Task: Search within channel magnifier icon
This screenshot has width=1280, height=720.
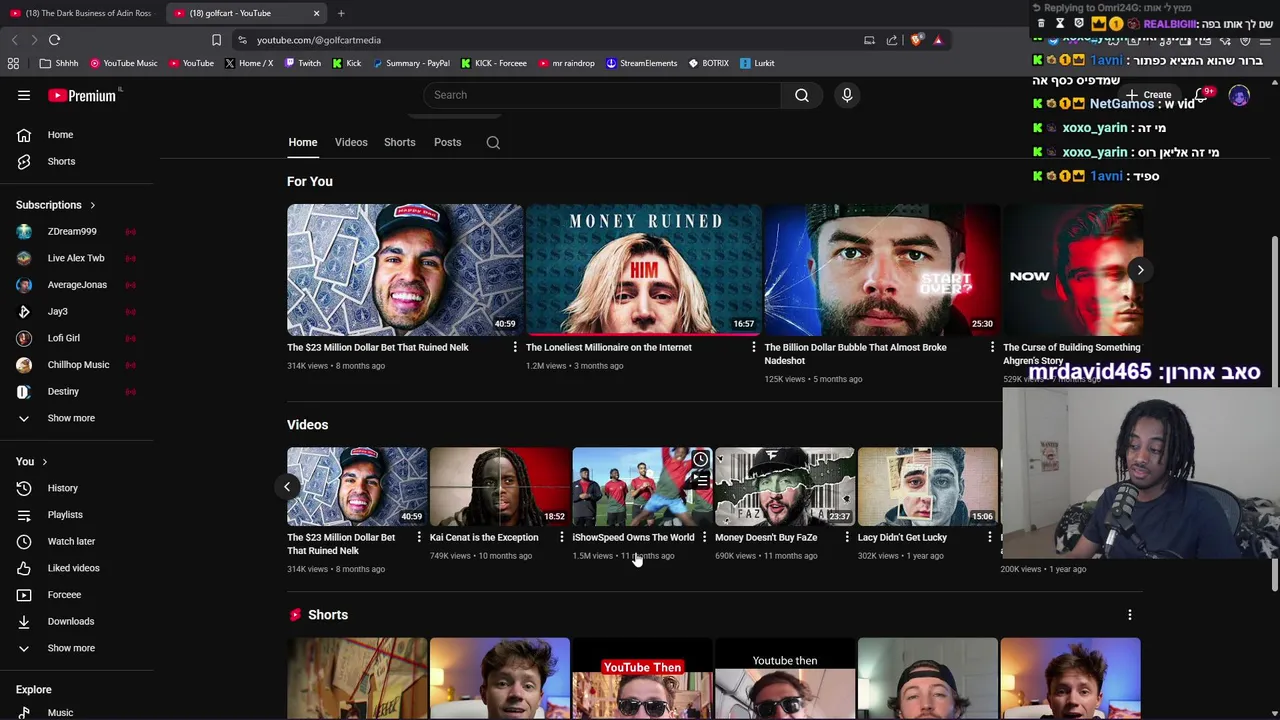Action: click(493, 142)
